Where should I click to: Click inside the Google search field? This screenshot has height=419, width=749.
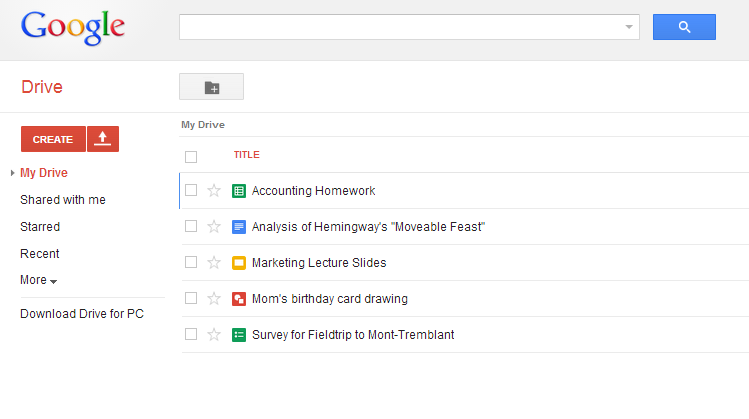[400, 27]
